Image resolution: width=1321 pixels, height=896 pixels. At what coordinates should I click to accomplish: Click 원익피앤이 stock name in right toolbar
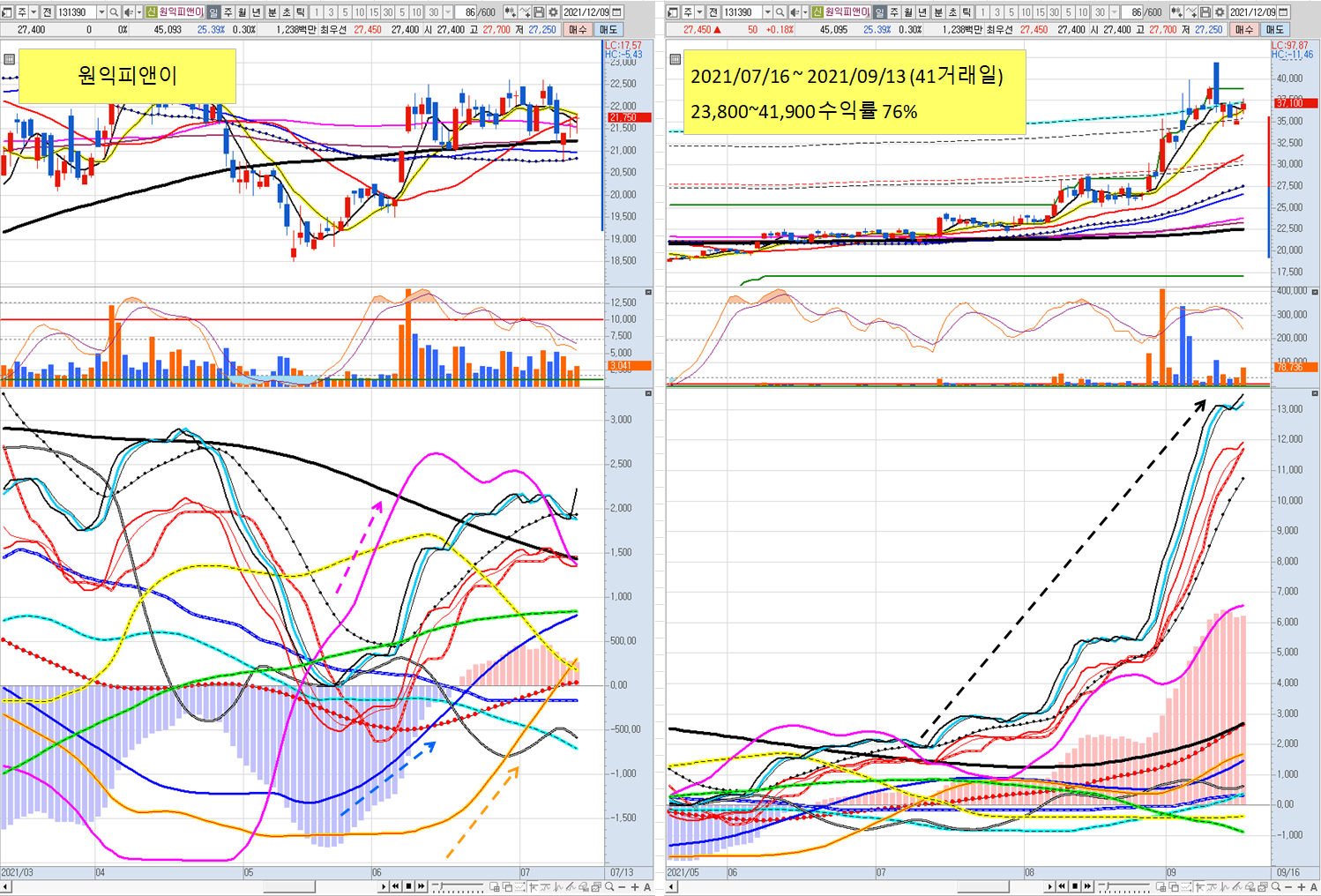click(x=847, y=12)
